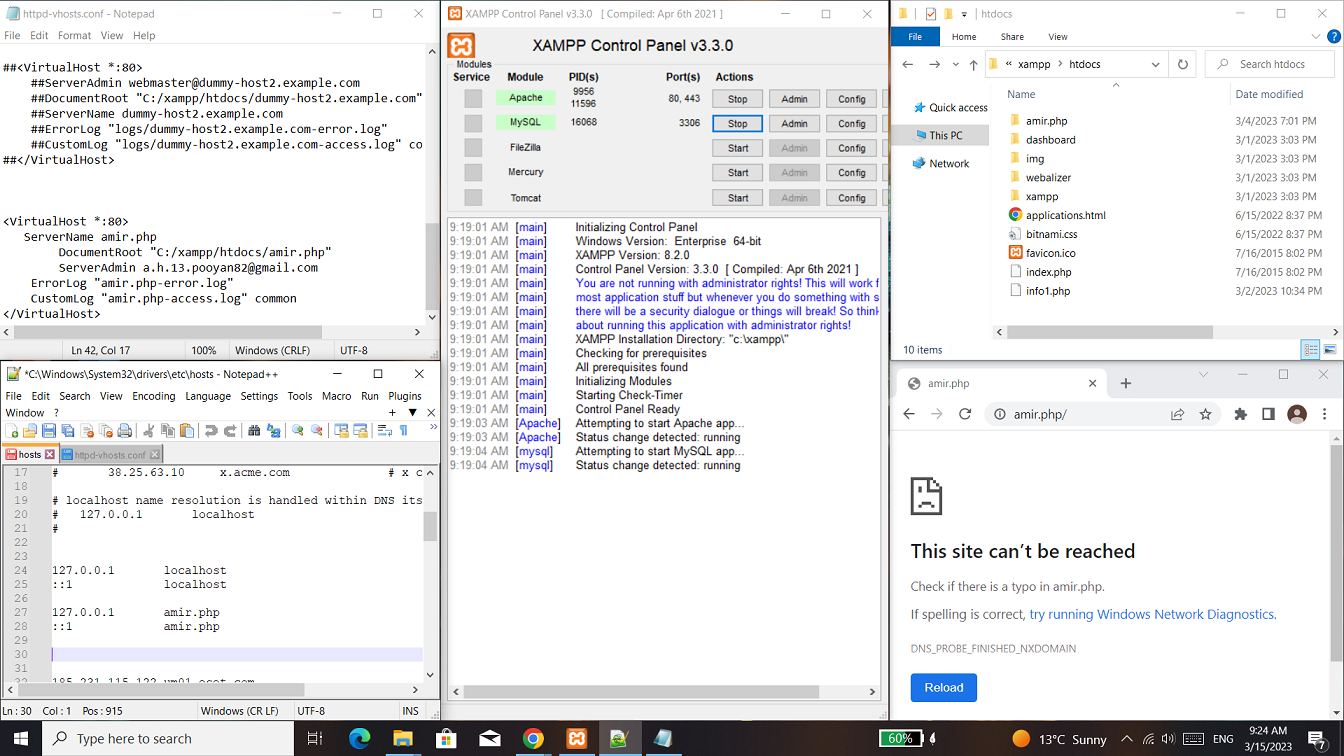Save the hosts file via Notepad++ Save icon
The height and width of the screenshot is (756, 1344).
[x=49, y=431]
